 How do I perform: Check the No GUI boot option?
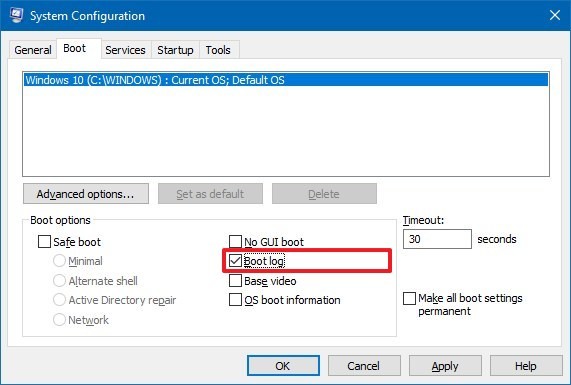(235, 241)
